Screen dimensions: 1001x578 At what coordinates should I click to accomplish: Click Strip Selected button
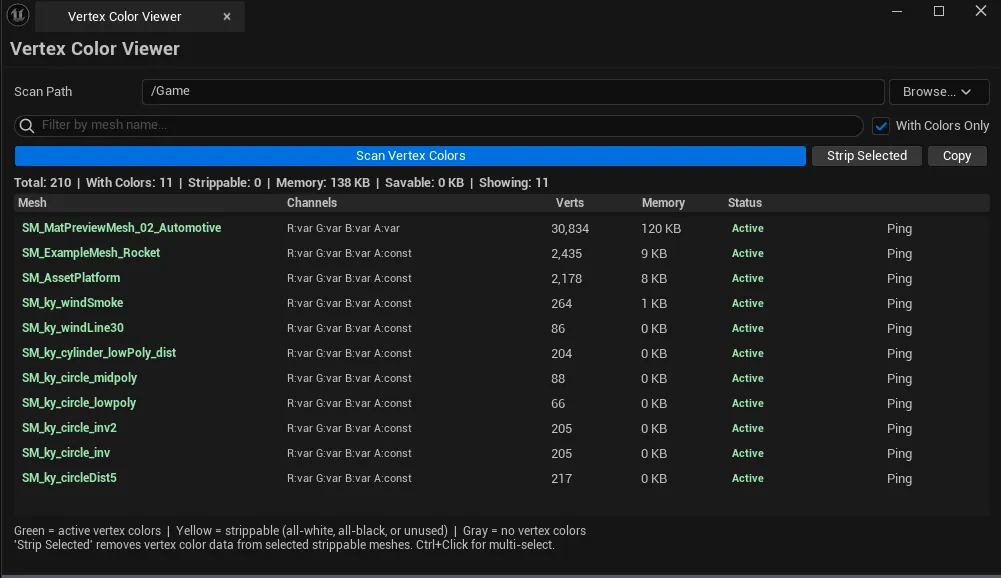(866, 156)
